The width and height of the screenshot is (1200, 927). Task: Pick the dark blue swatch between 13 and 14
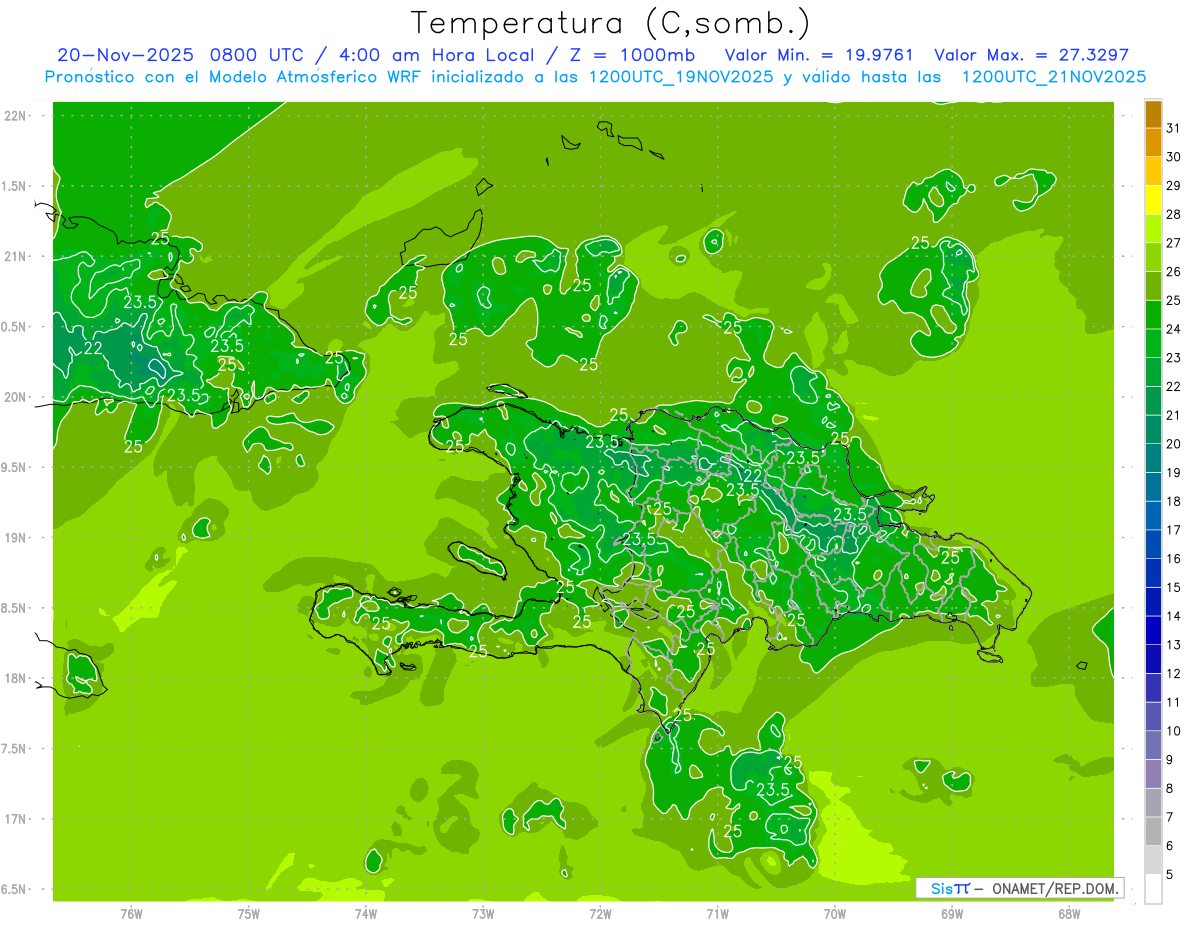(1153, 630)
